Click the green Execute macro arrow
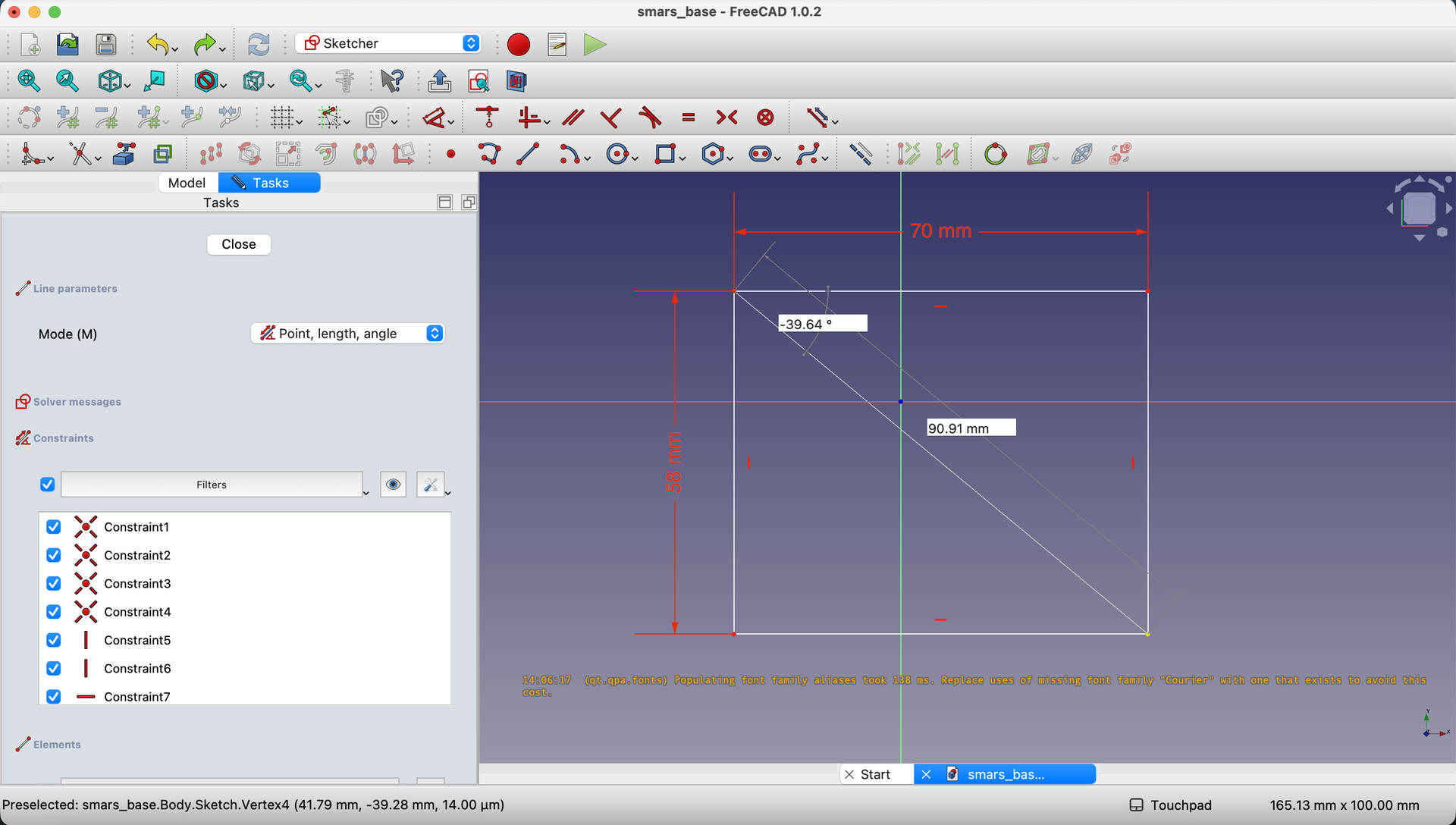The height and width of the screenshot is (825, 1456). point(595,44)
